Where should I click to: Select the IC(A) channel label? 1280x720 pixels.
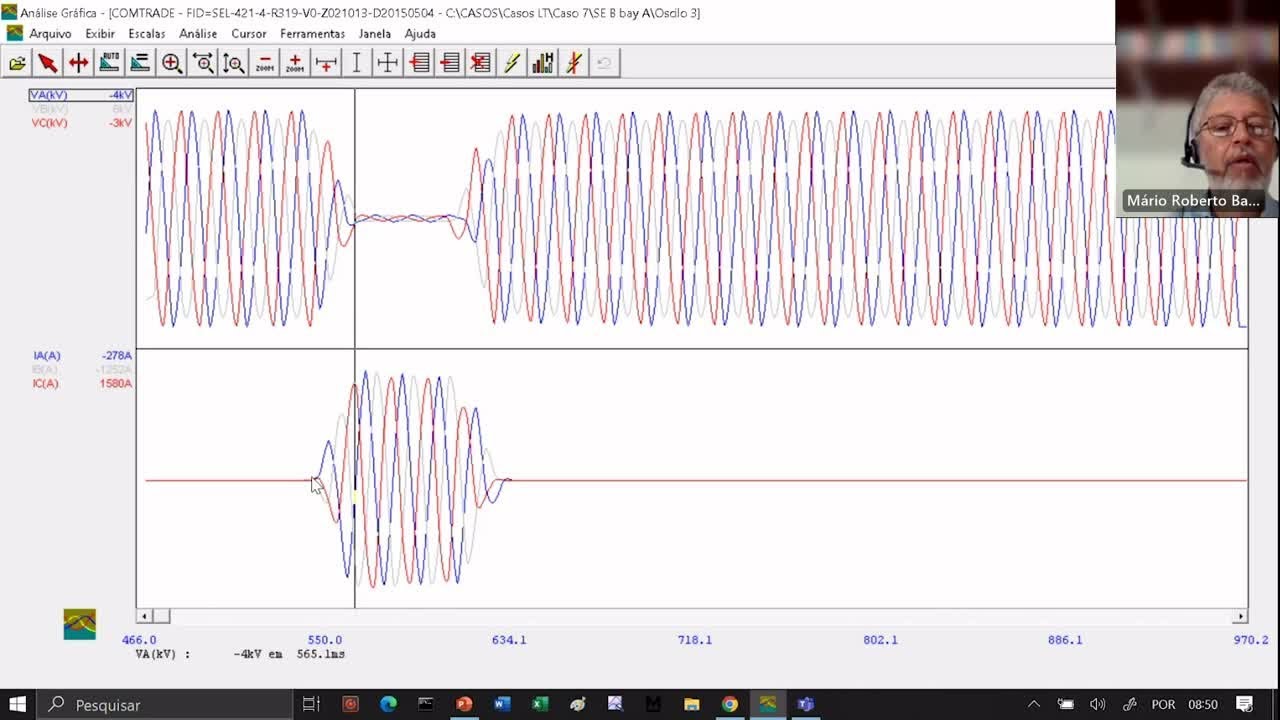pos(46,384)
